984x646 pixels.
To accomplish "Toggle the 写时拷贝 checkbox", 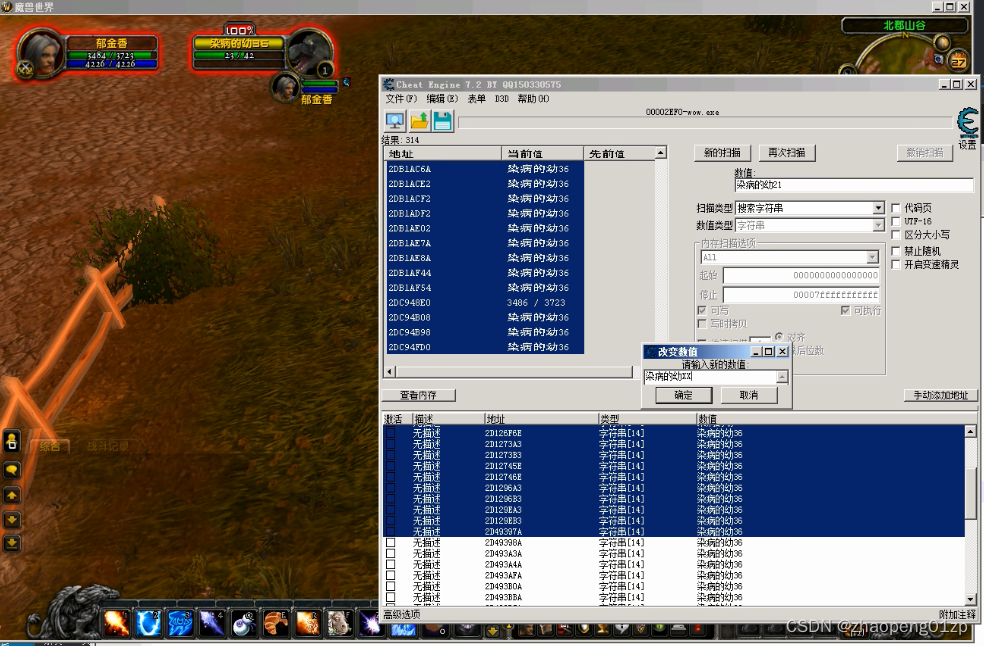I will coord(702,323).
